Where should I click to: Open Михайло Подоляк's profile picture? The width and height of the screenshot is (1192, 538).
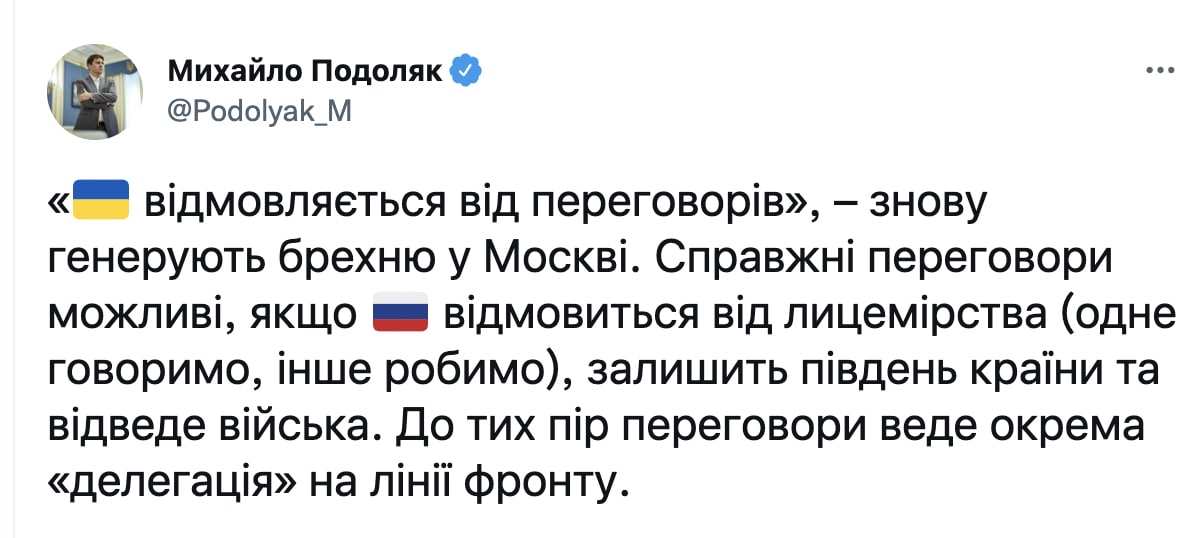[95, 91]
